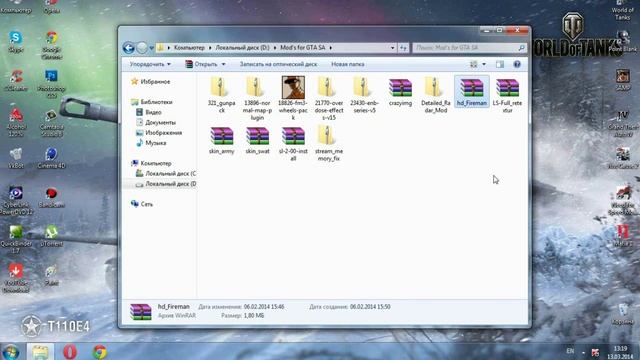Image resolution: width=640 pixels, height=360 pixels.
Task: Open the Cinema 4D desktop shortcut
Action: click(51, 158)
